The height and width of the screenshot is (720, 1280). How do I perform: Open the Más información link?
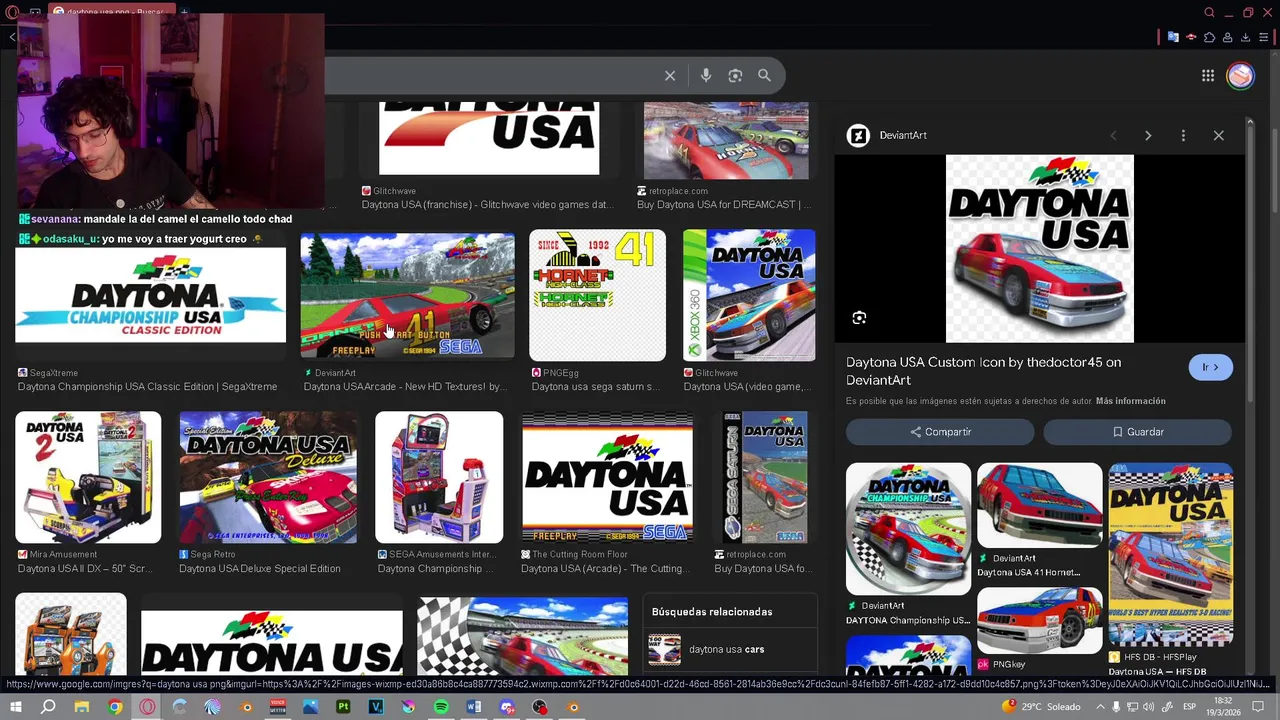(1130, 401)
